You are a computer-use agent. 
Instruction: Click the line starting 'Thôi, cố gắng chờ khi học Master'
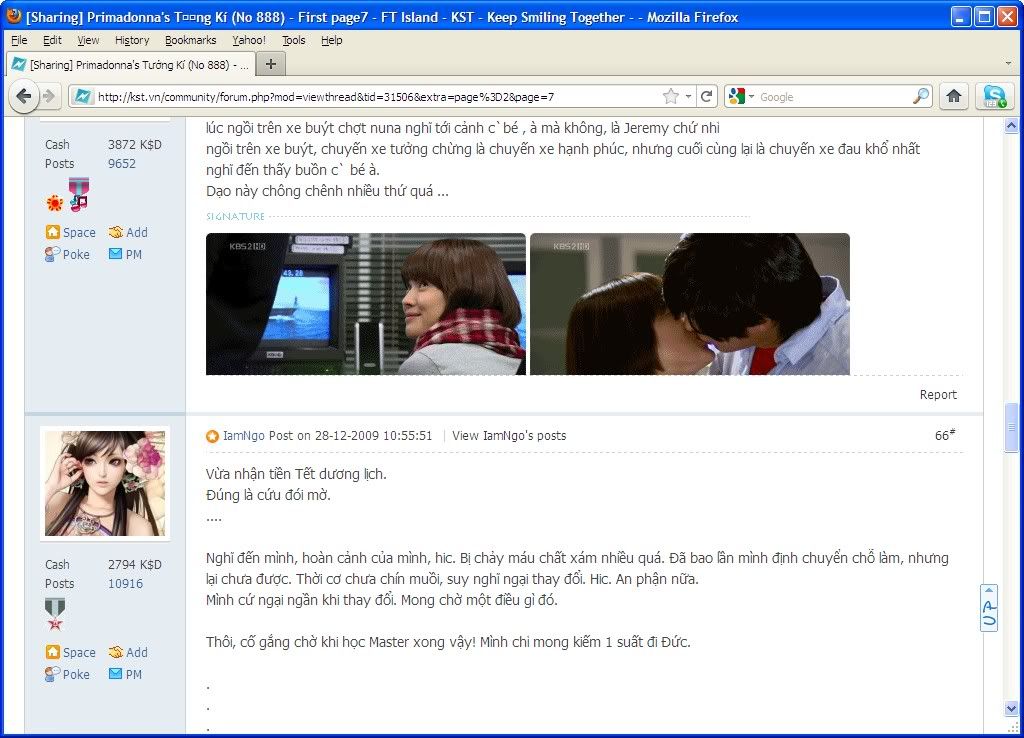click(x=448, y=642)
